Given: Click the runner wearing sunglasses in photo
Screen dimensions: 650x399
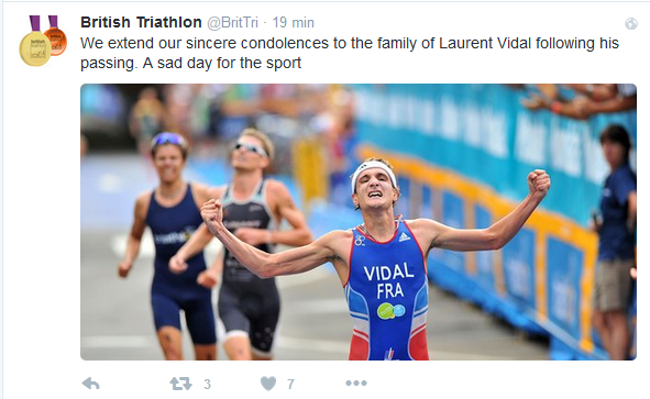Looking at the screenshot, I should [244, 242].
